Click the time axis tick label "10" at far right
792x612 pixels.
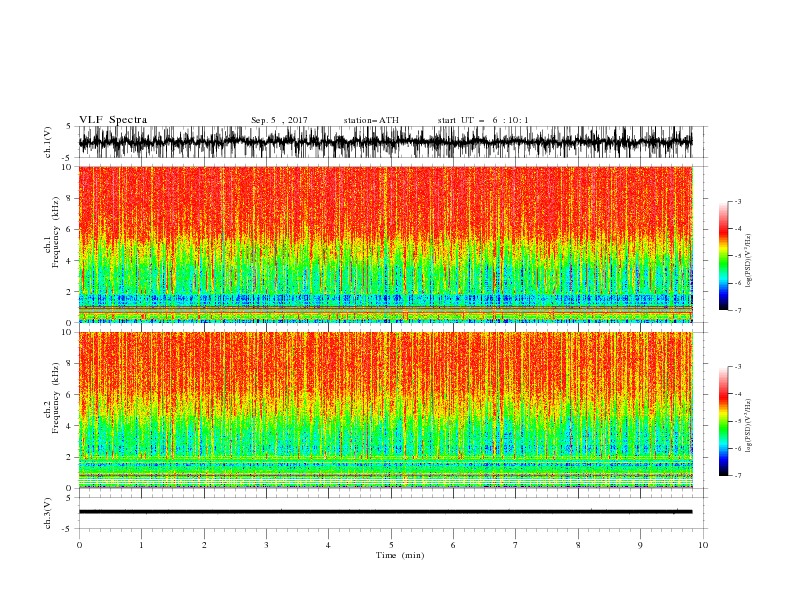[703, 545]
